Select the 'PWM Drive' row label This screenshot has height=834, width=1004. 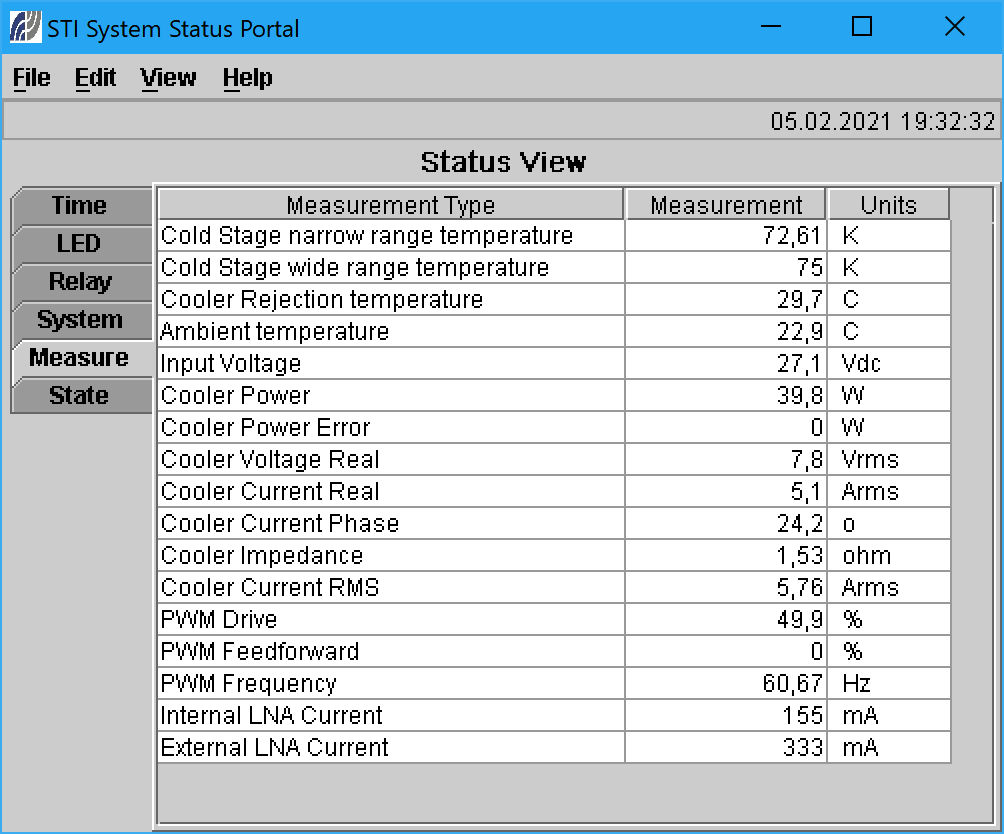click(218, 620)
